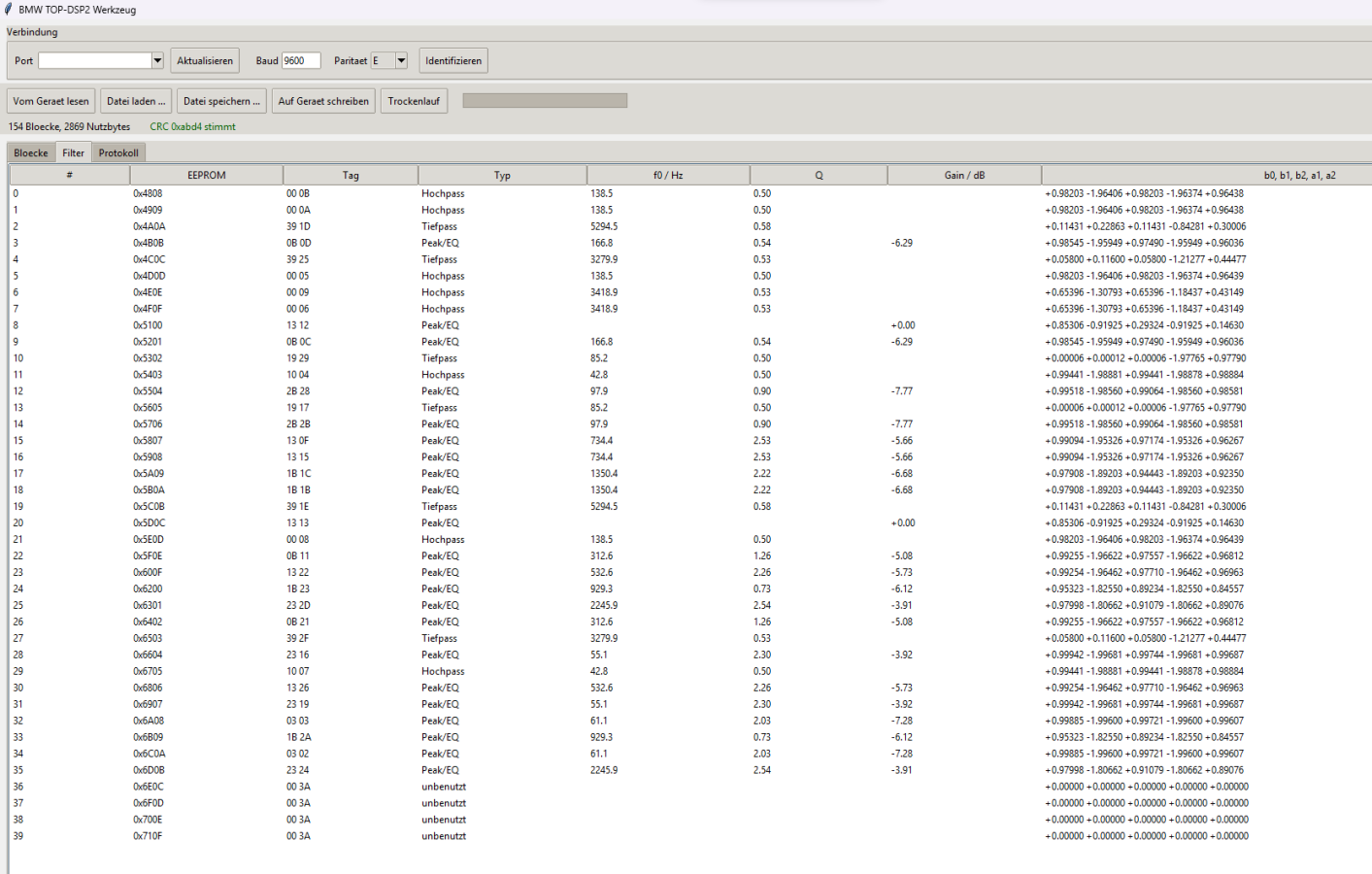This screenshot has height=874, width=1372.
Task: Select EEPROM cell 0x710F in row 39
Action: pyautogui.click(x=148, y=837)
